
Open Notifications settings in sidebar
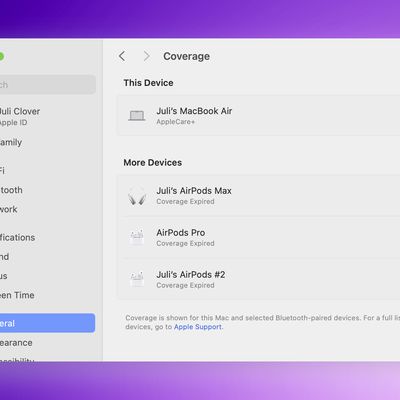17,237
